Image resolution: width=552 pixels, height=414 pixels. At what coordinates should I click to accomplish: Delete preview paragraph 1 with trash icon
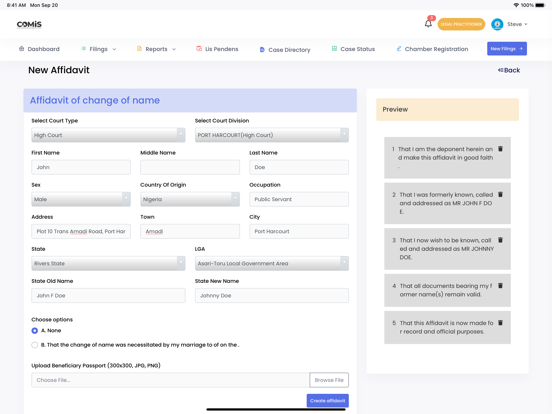pyautogui.click(x=500, y=149)
